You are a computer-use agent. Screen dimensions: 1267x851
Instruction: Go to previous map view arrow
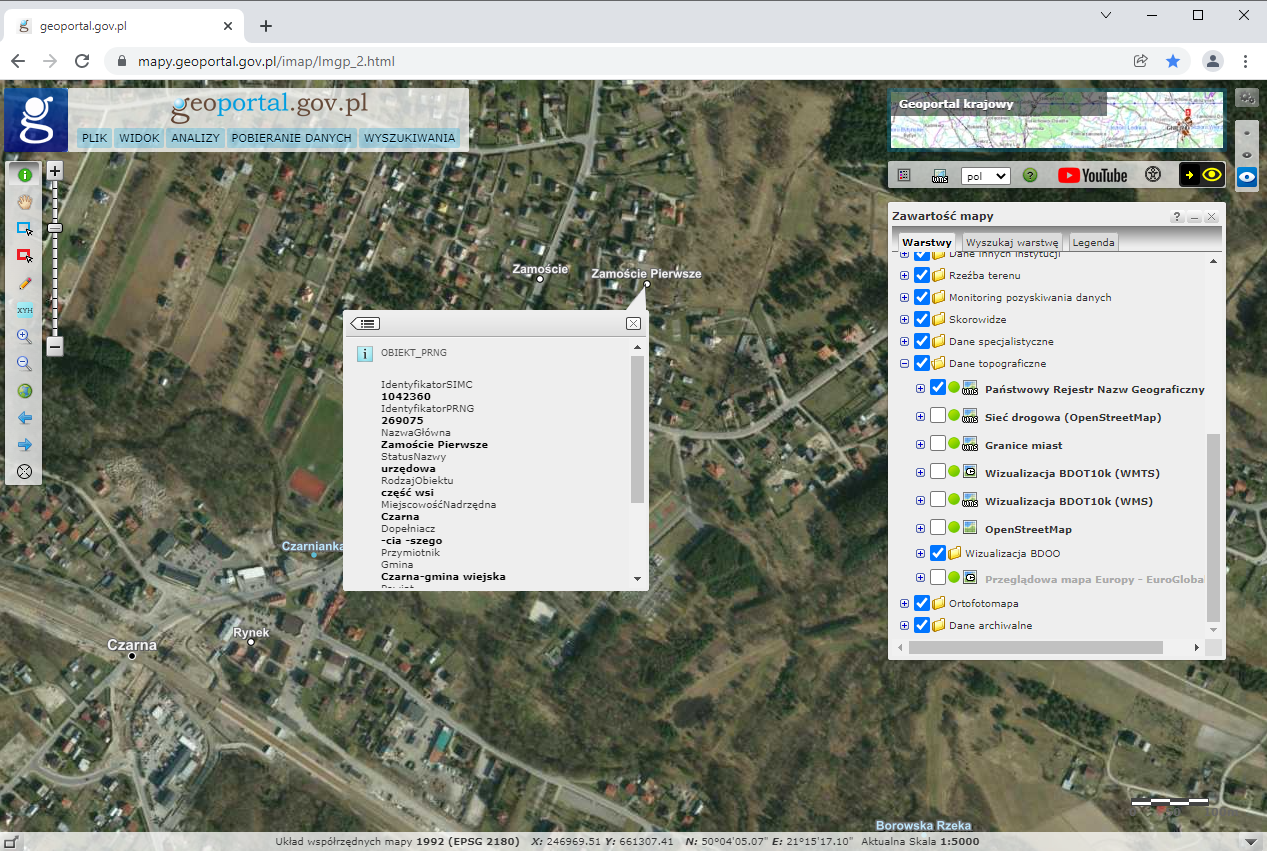coord(25,418)
